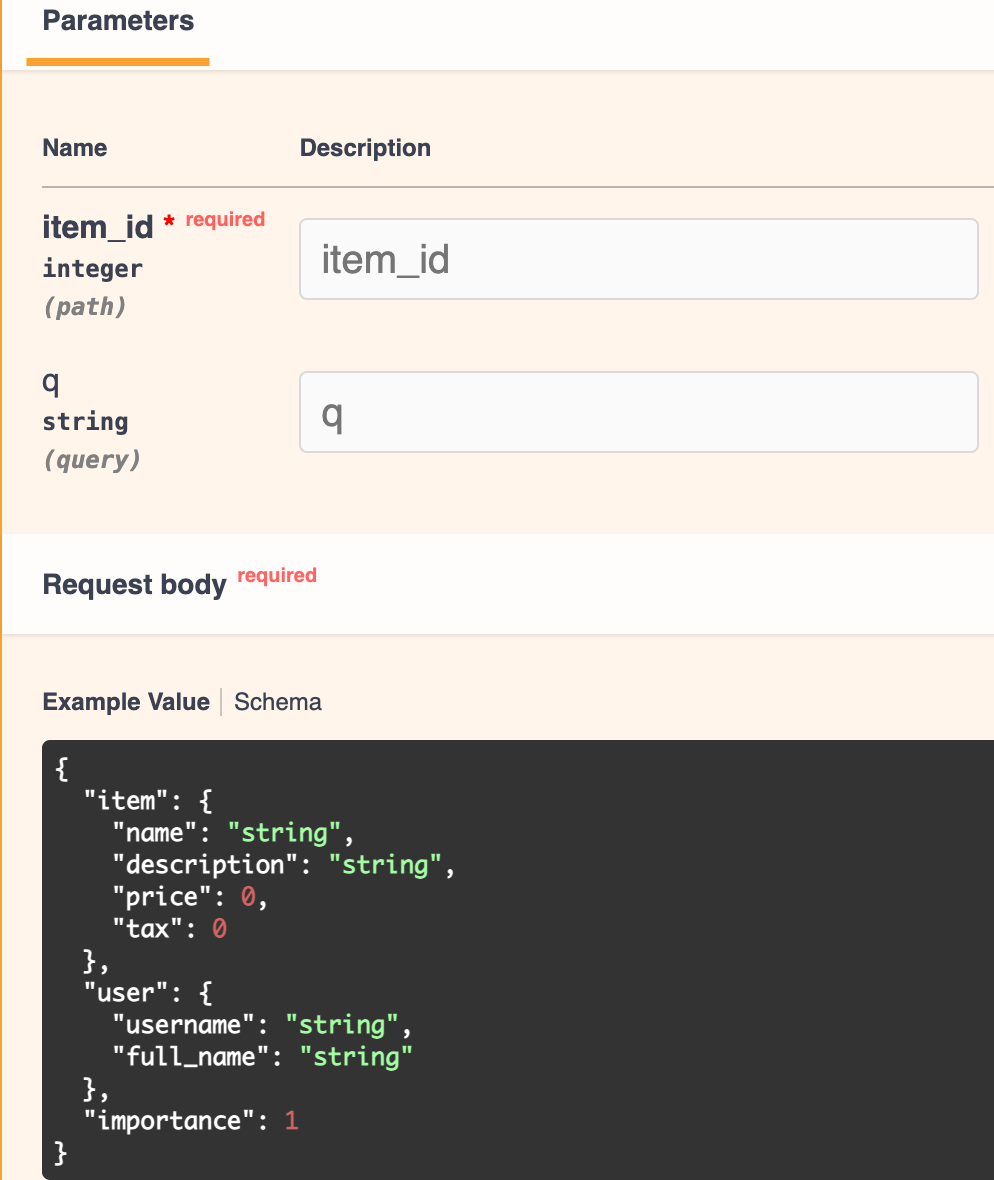Image resolution: width=994 pixels, height=1180 pixels.
Task: Click the item_id parameter name
Action: click(x=98, y=228)
